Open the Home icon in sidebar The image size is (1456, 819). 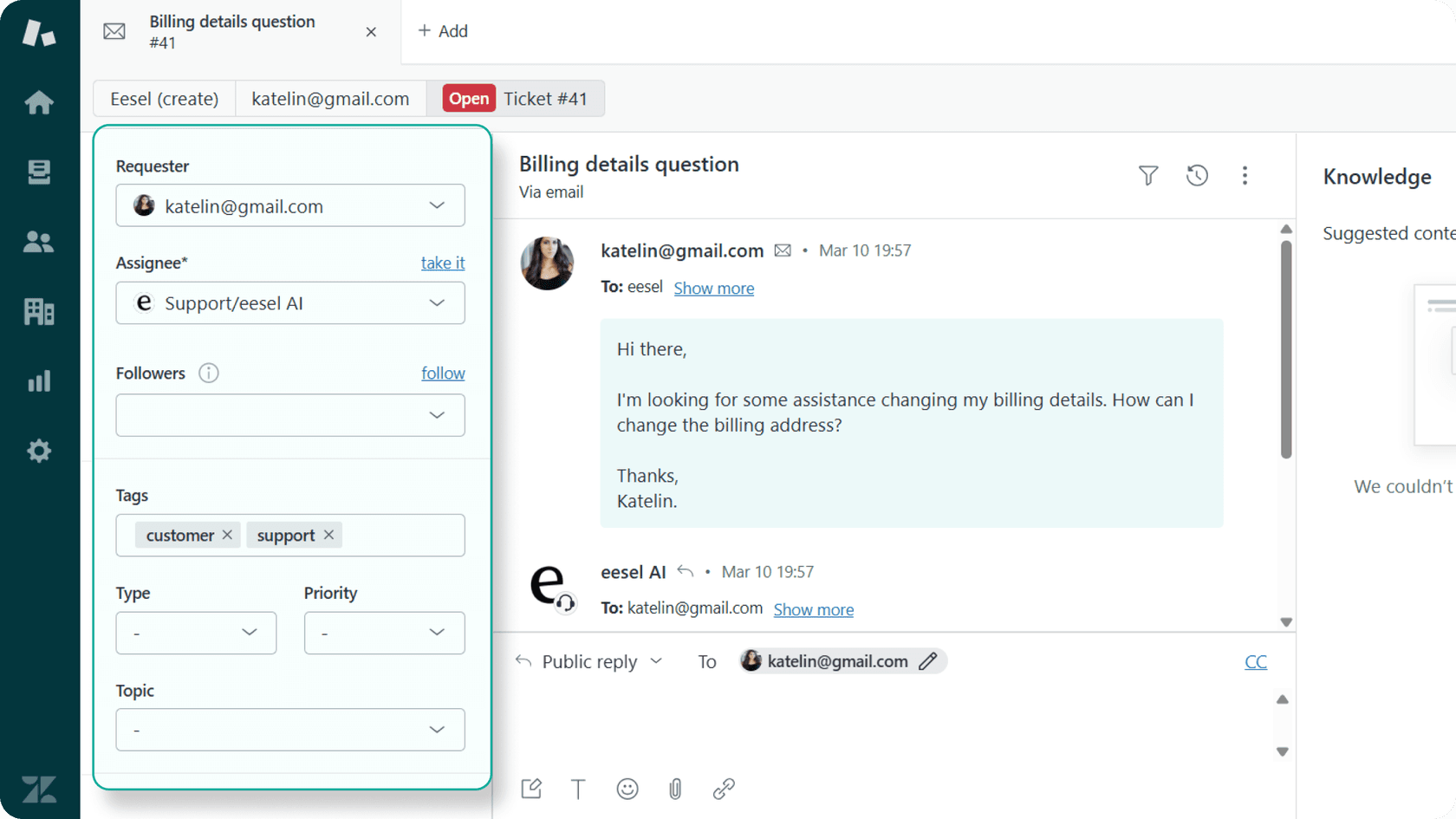[x=39, y=102]
